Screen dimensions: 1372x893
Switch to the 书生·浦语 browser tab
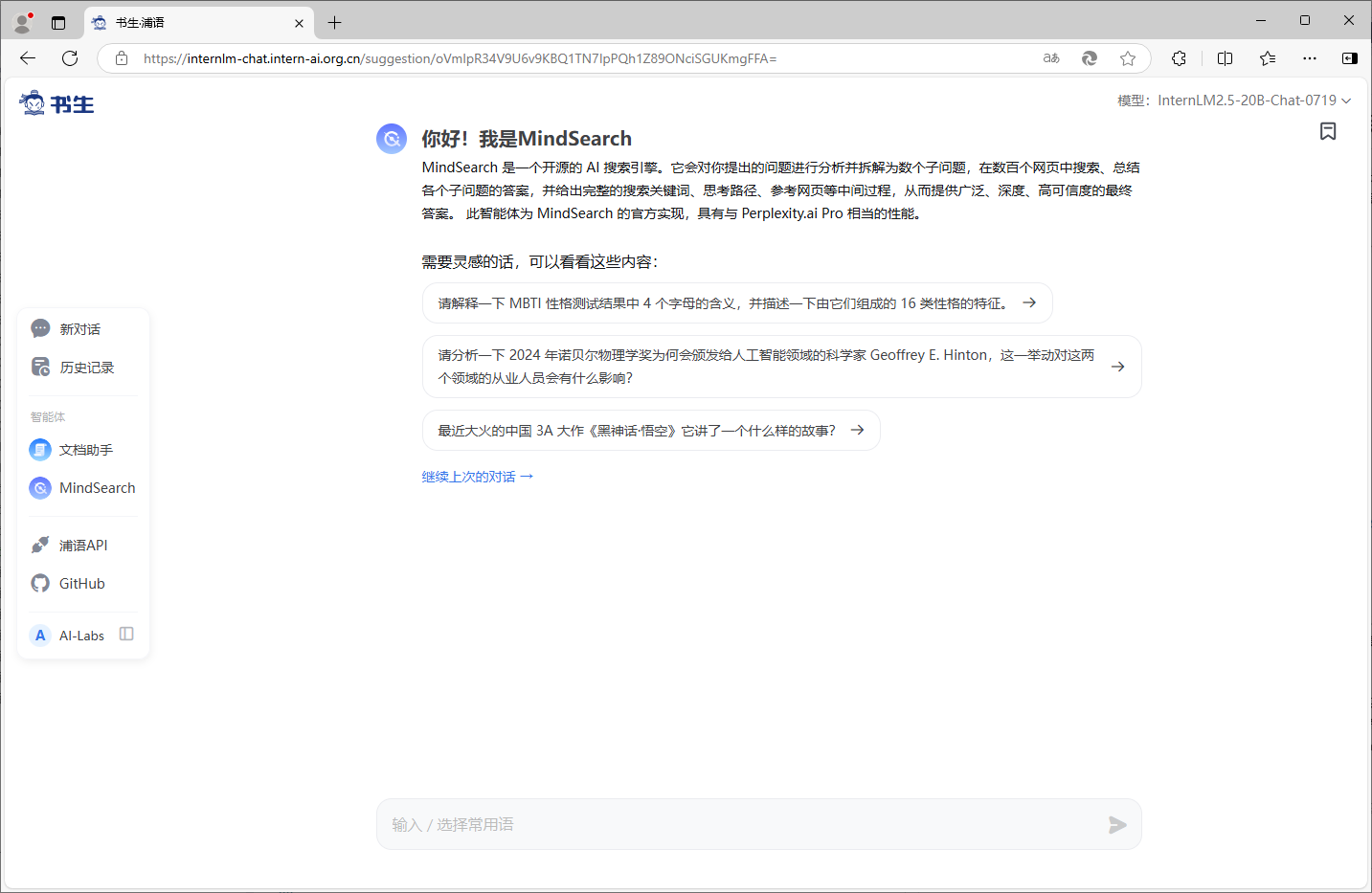[x=198, y=23]
